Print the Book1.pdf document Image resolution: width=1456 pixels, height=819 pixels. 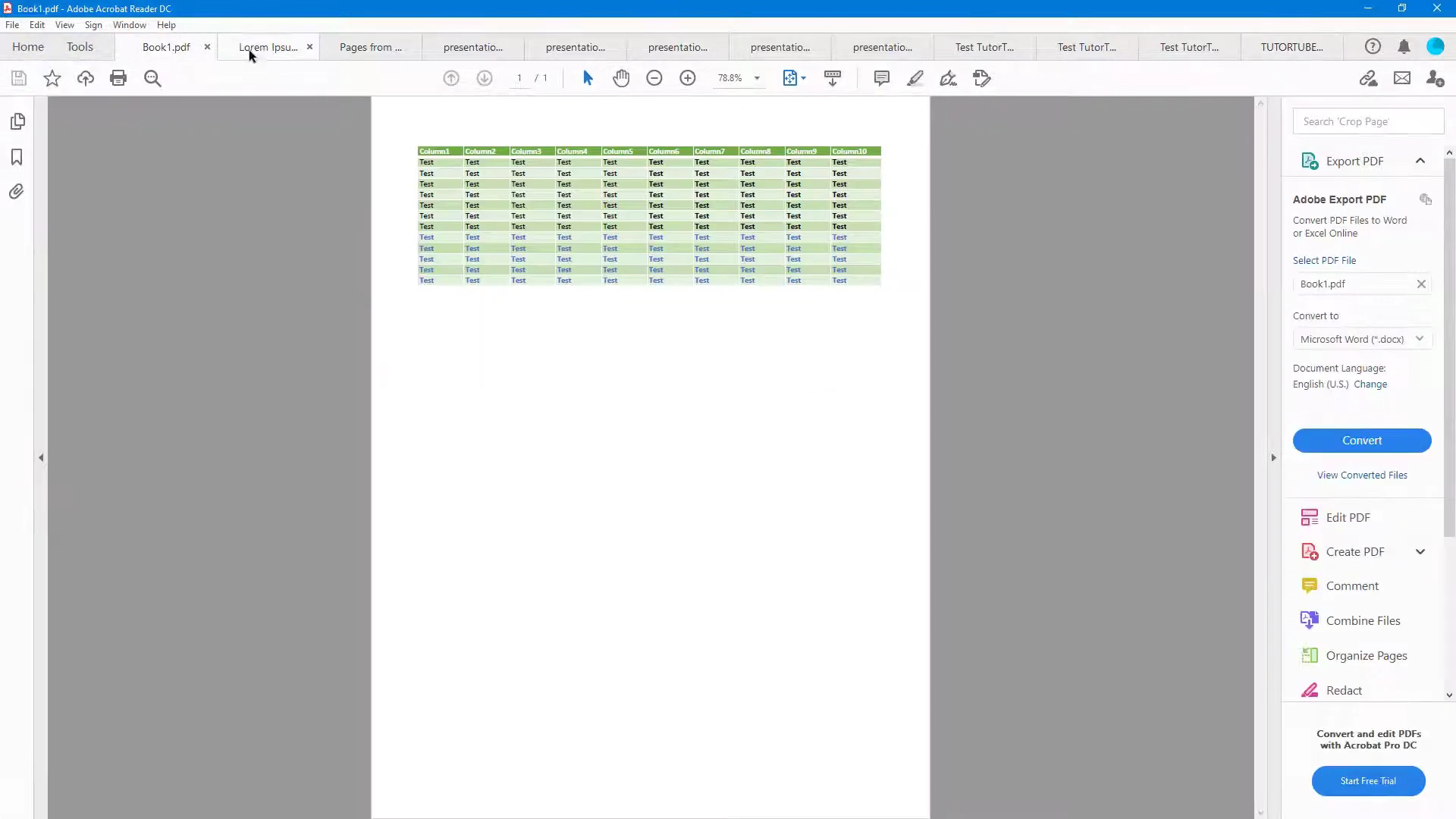119,78
